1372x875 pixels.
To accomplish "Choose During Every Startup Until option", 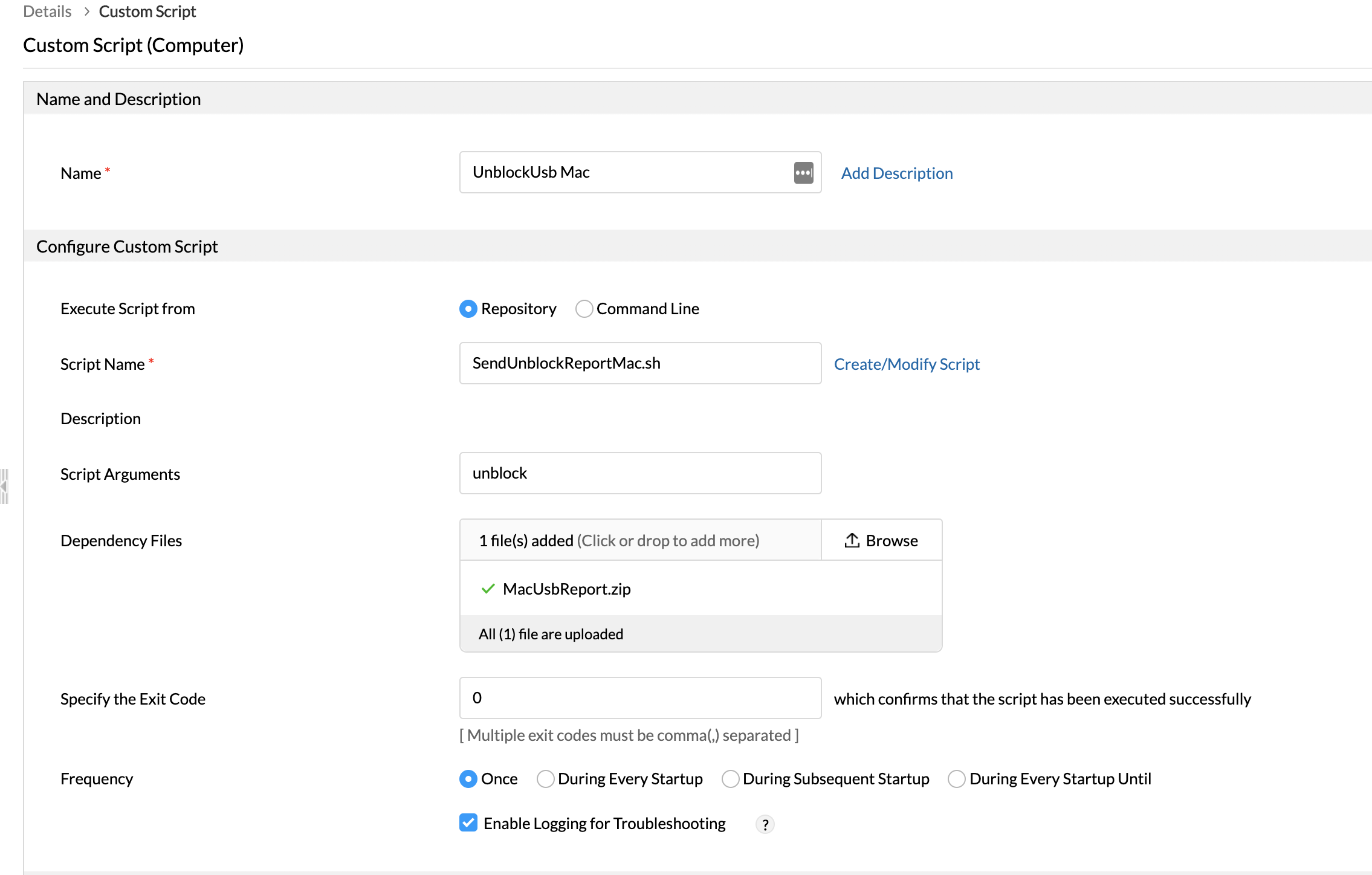I will pyautogui.click(x=956, y=779).
